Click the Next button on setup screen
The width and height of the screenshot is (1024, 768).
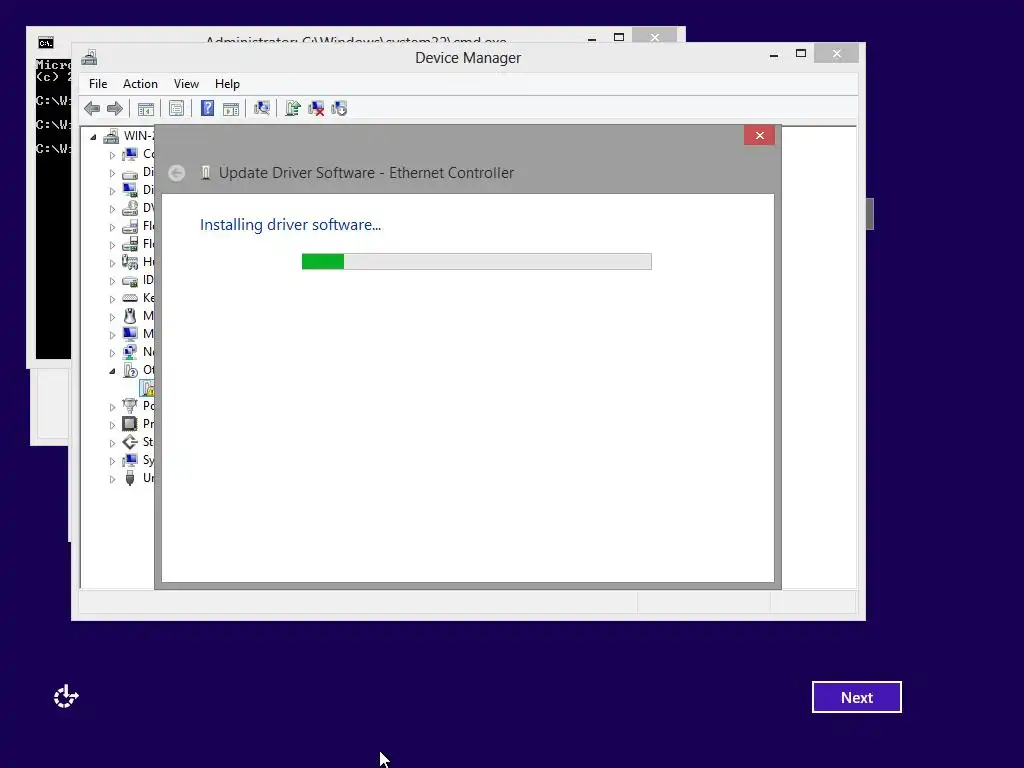click(x=857, y=697)
